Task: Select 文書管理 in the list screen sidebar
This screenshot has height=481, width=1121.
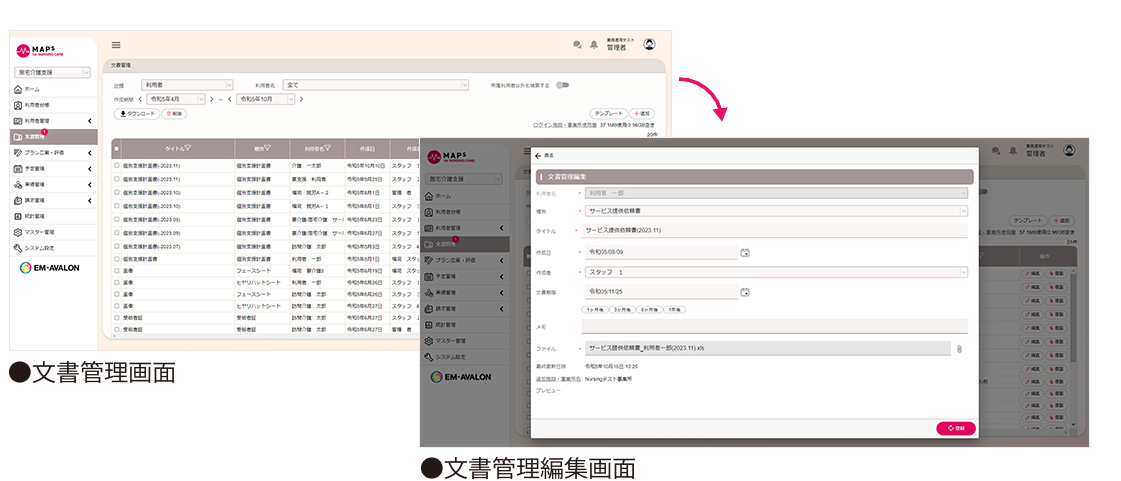Action: pyautogui.click(x=54, y=137)
